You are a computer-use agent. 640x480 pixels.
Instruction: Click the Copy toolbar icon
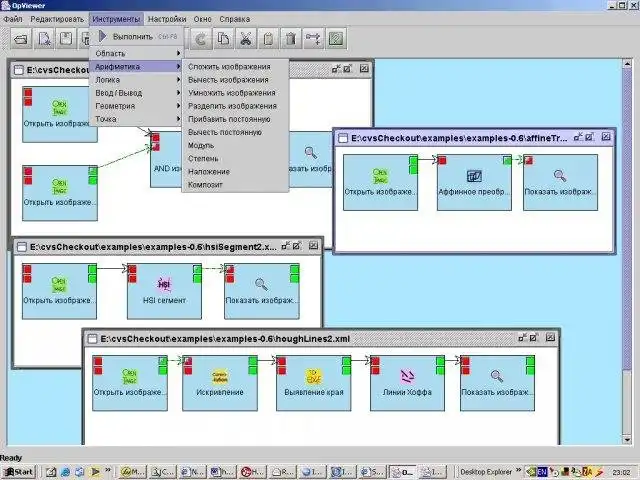[x=223, y=39]
